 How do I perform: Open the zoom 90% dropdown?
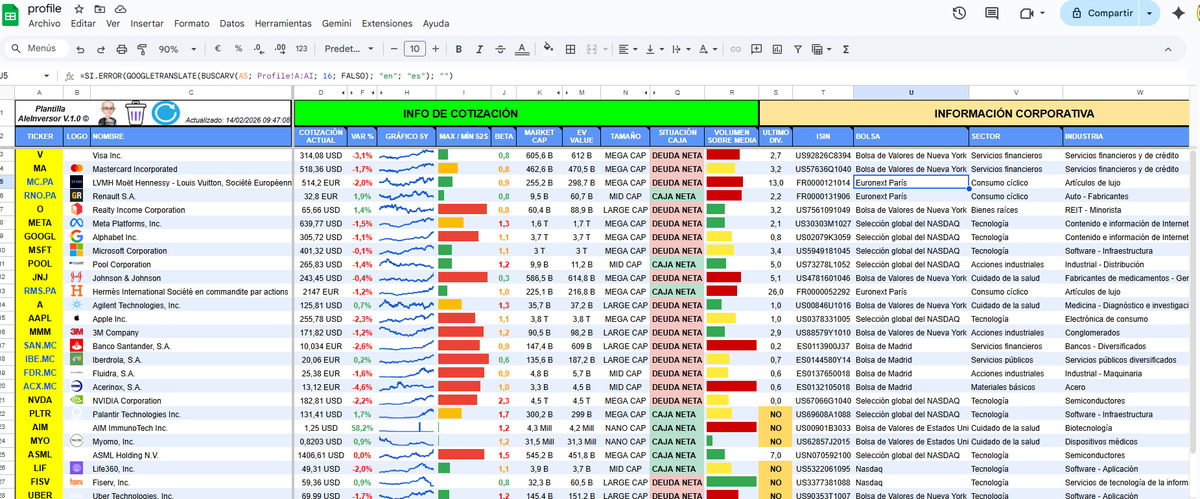tap(177, 49)
